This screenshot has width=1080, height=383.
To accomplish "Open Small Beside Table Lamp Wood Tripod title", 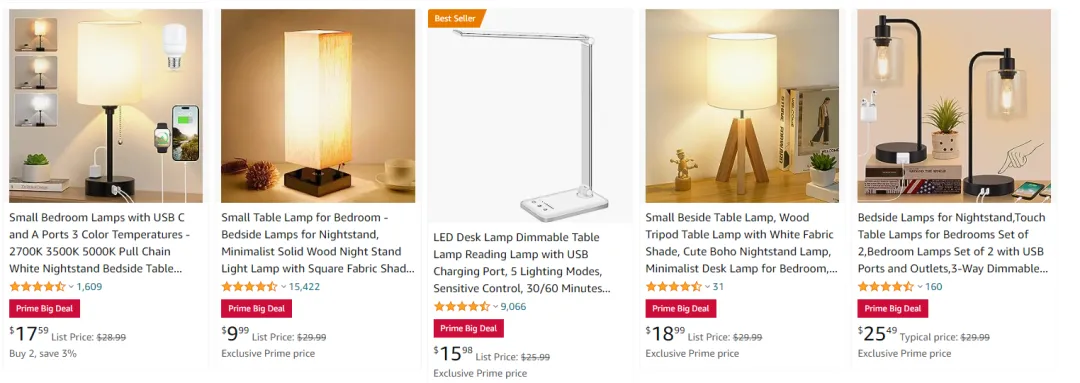I will [741, 243].
